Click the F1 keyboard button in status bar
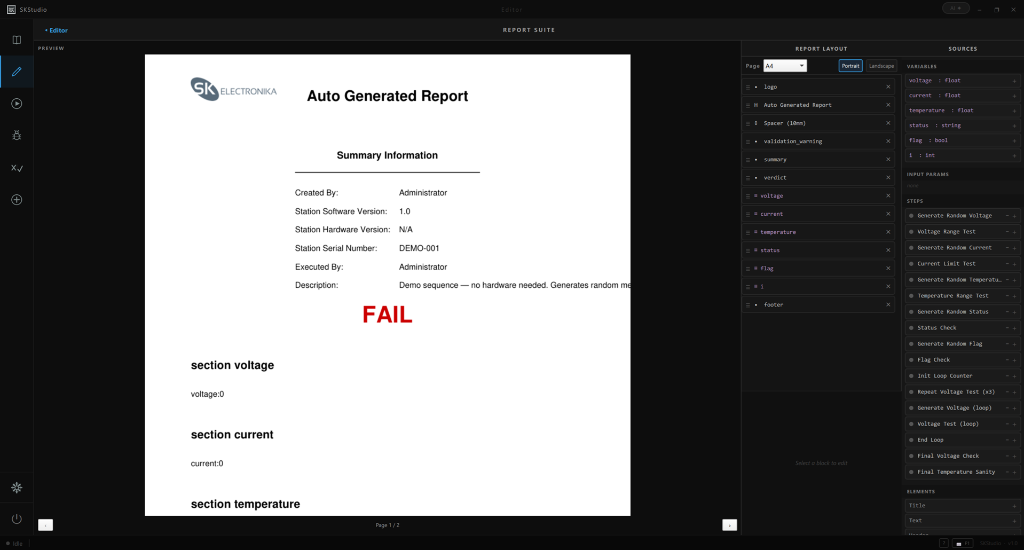Viewport: 1024px width, 550px height. click(963, 543)
